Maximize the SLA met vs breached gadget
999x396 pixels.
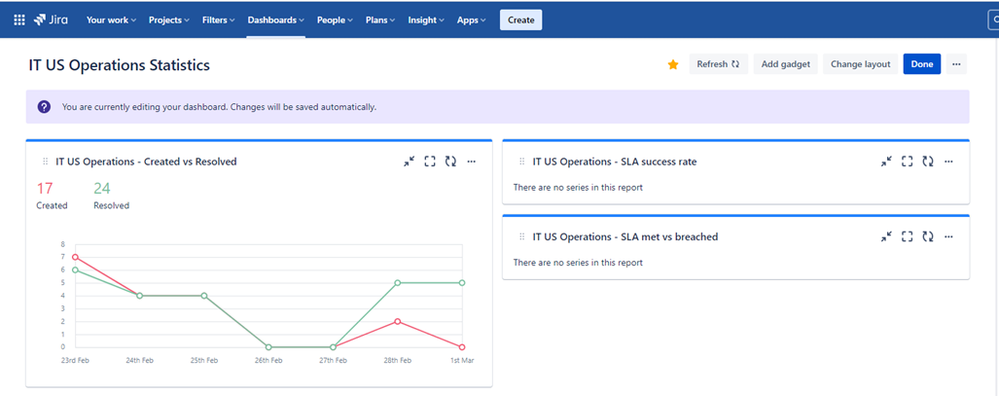coord(907,237)
